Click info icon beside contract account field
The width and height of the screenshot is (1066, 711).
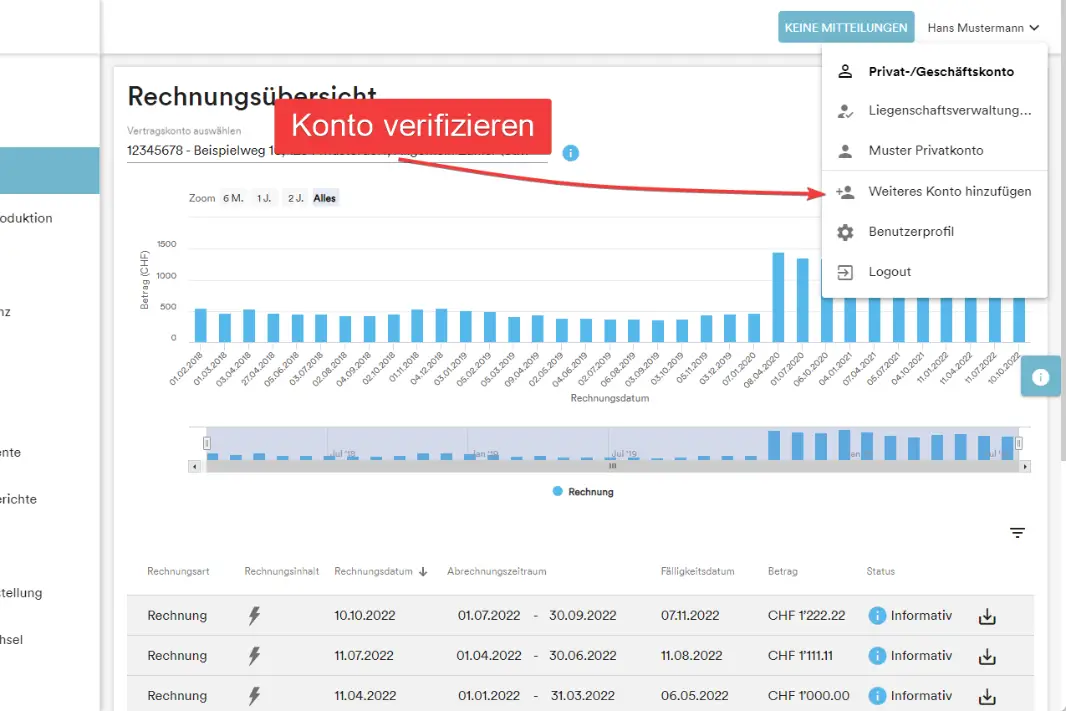pyautogui.click(x=570, y=153)
